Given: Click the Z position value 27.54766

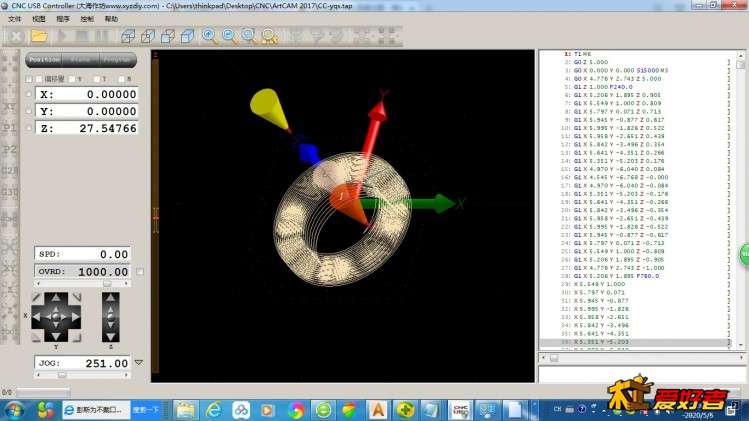Looking at the screenshot, I should pyautogui.click(x=108, y=129).
